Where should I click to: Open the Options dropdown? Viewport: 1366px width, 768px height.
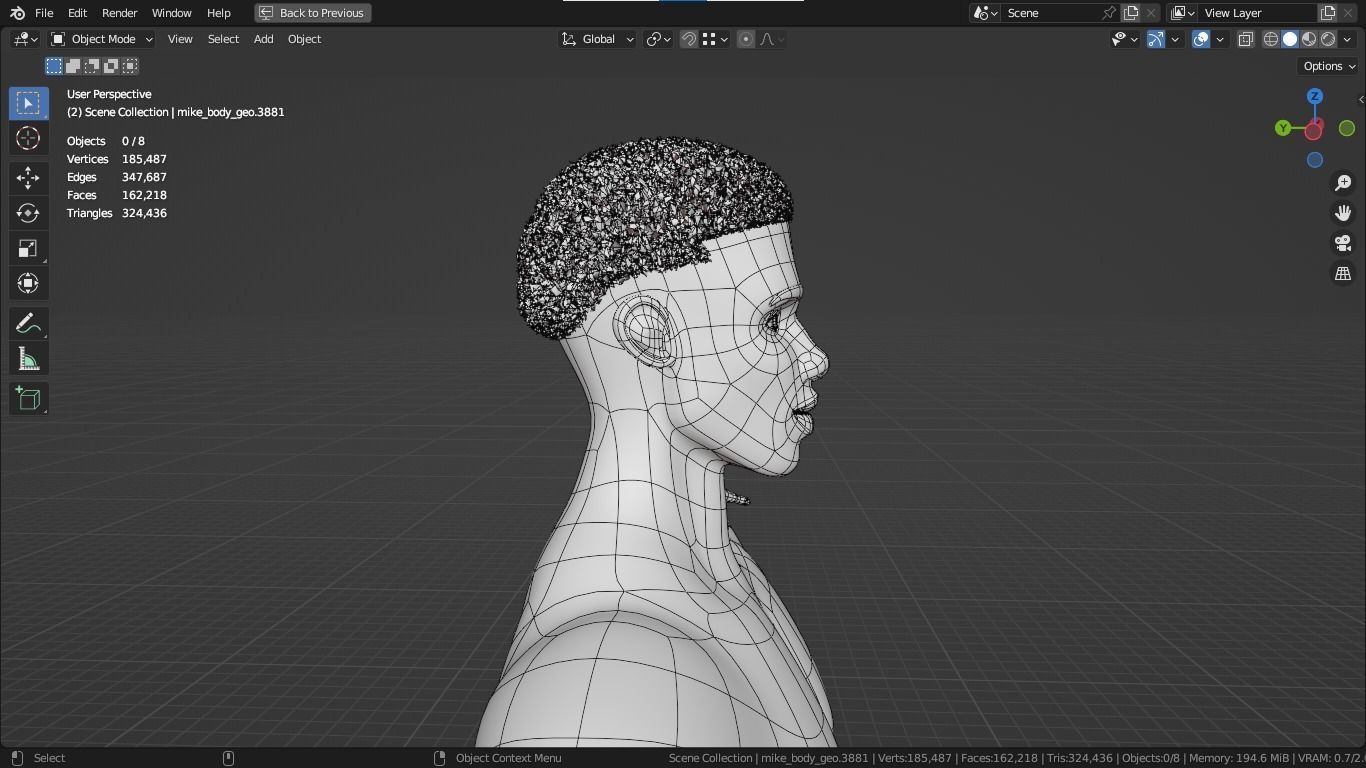(x=1329, y=66)
